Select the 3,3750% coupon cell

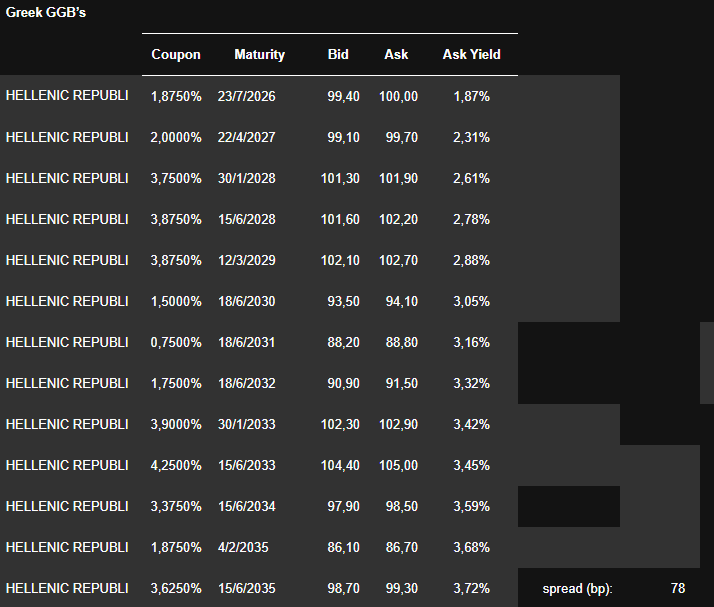click(x=176, y=506)
